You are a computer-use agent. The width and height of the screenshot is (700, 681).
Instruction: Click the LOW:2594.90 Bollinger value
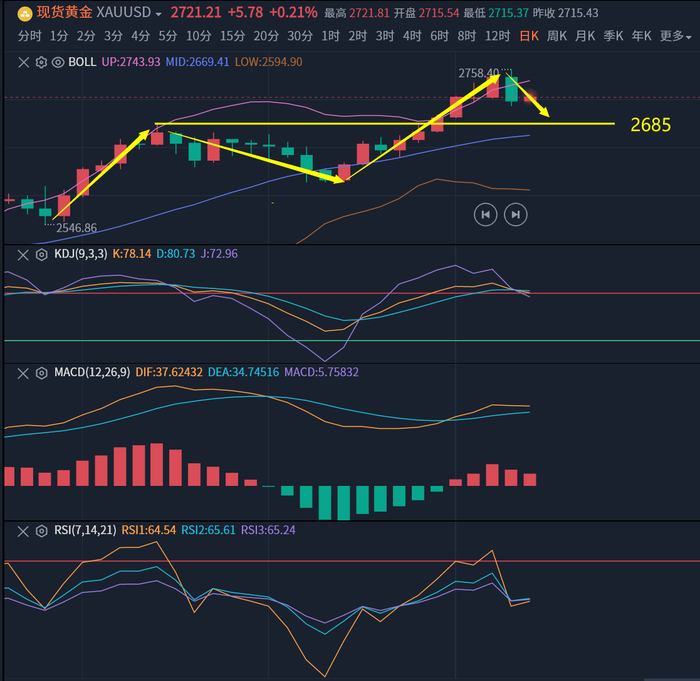point(269,62)
